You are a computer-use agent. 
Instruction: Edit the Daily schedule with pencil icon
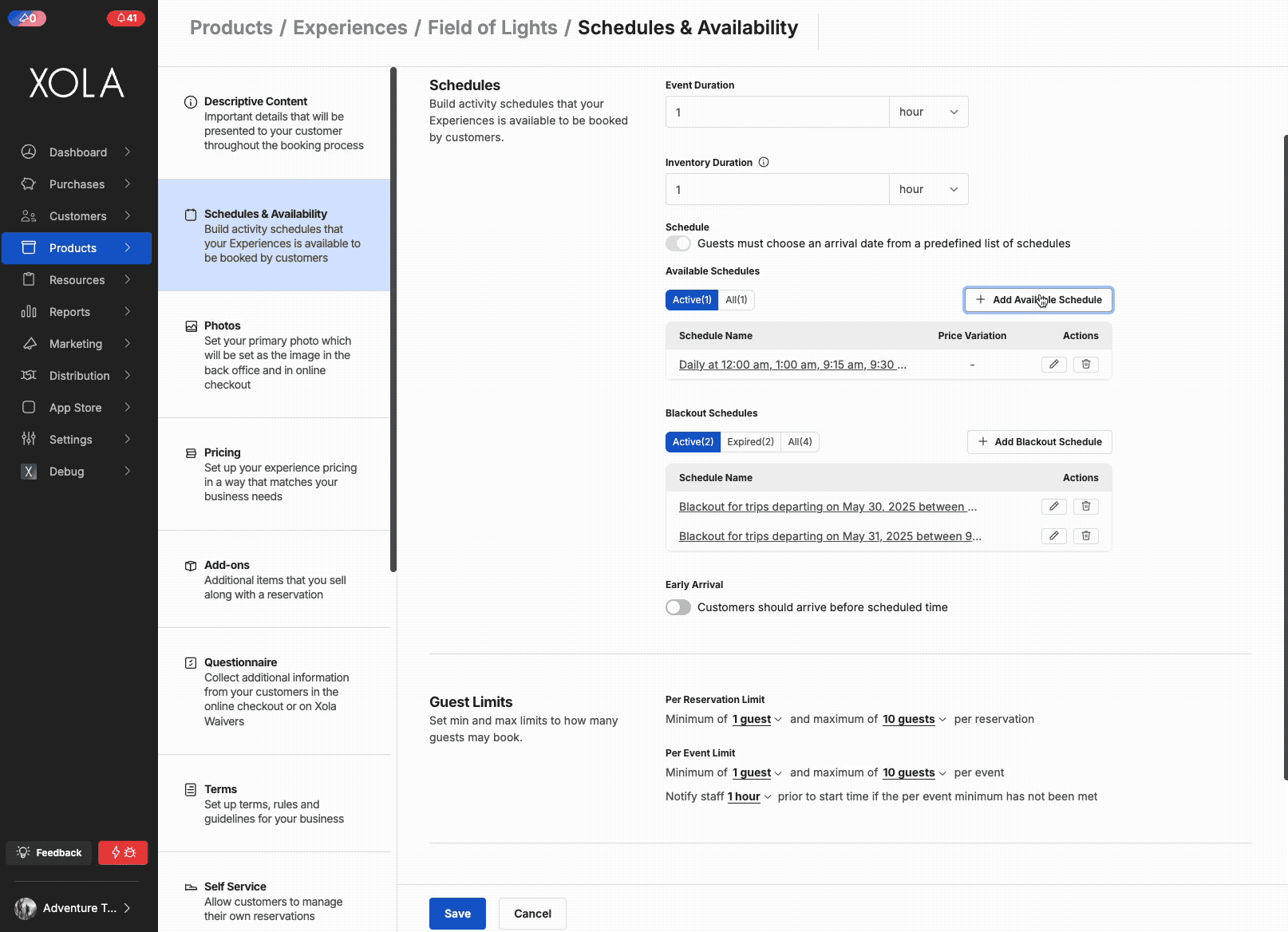1054,365
